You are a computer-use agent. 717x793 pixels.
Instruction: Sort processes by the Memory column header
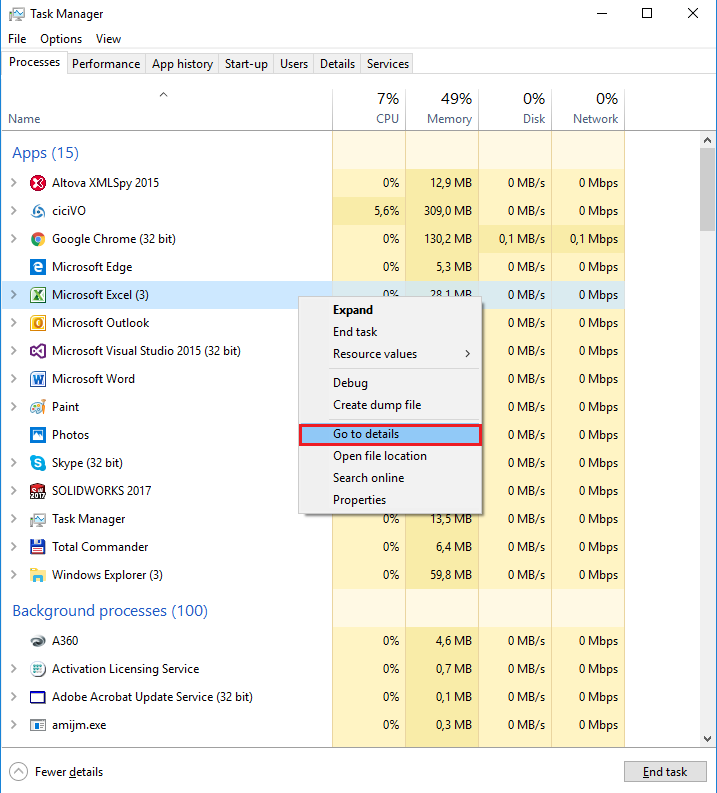click(442, 109)
